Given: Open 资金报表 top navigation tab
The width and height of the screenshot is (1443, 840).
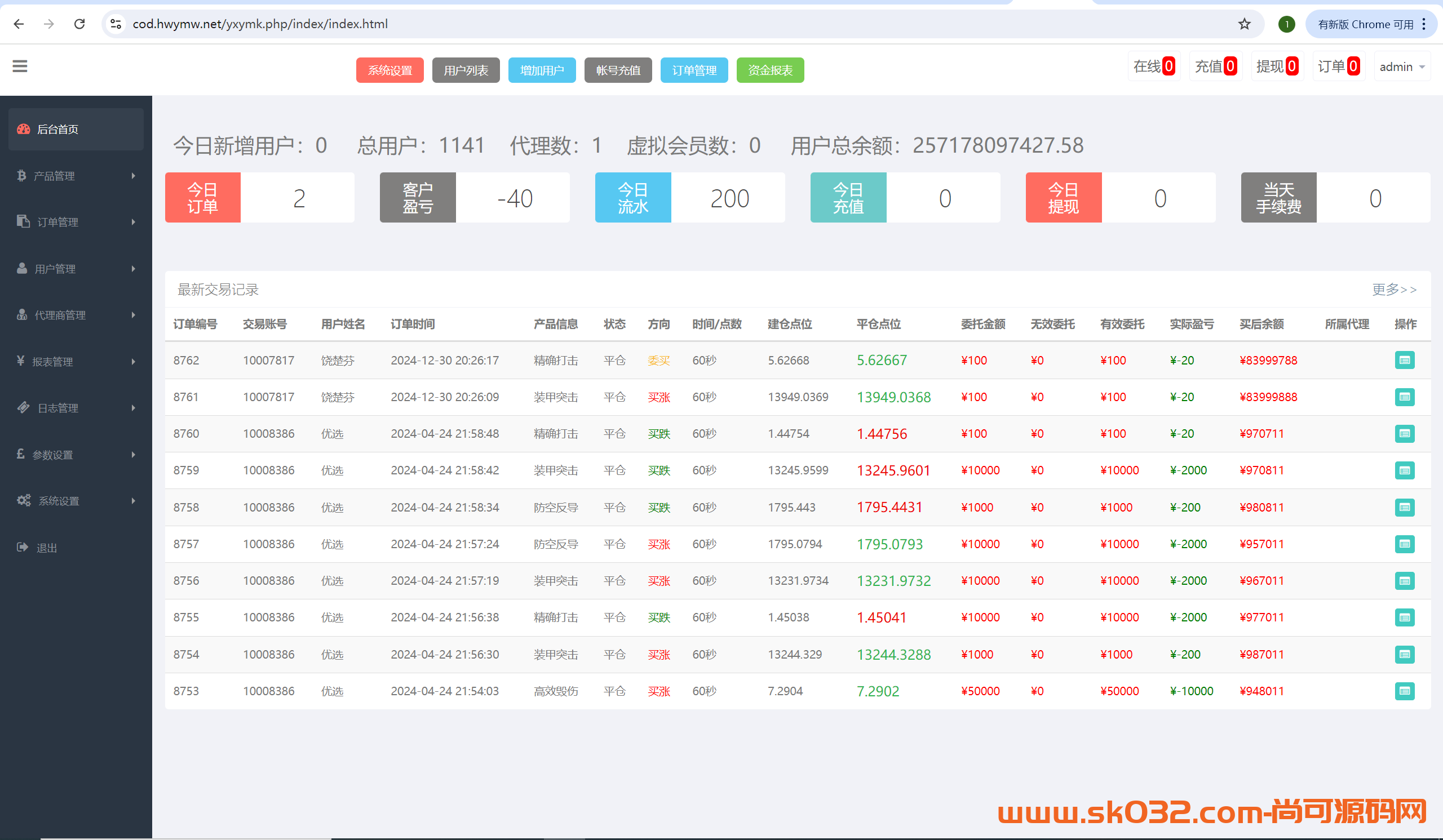Looking at the screenshot, I should pos(771,69).
